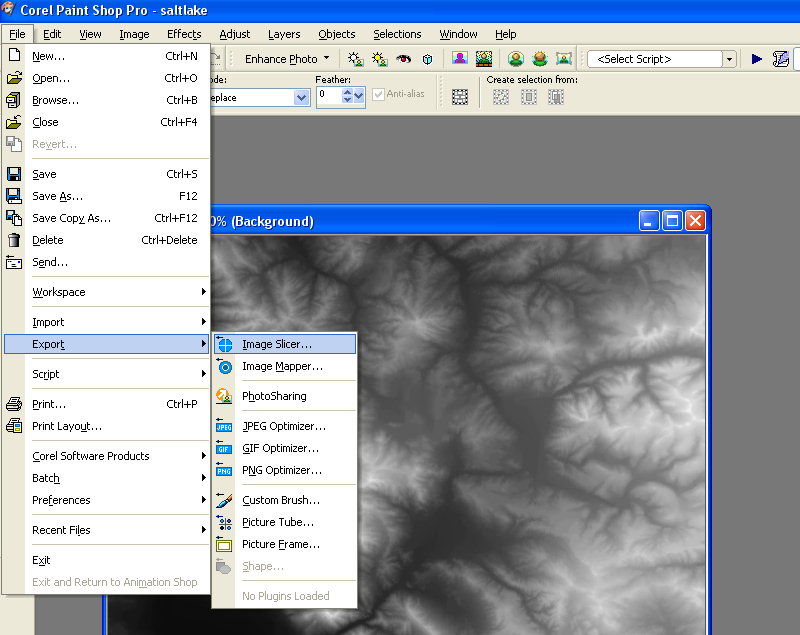Click the Send mail icon
The width and height of the screenshot is (800, 635).
[x=14, y=262]
